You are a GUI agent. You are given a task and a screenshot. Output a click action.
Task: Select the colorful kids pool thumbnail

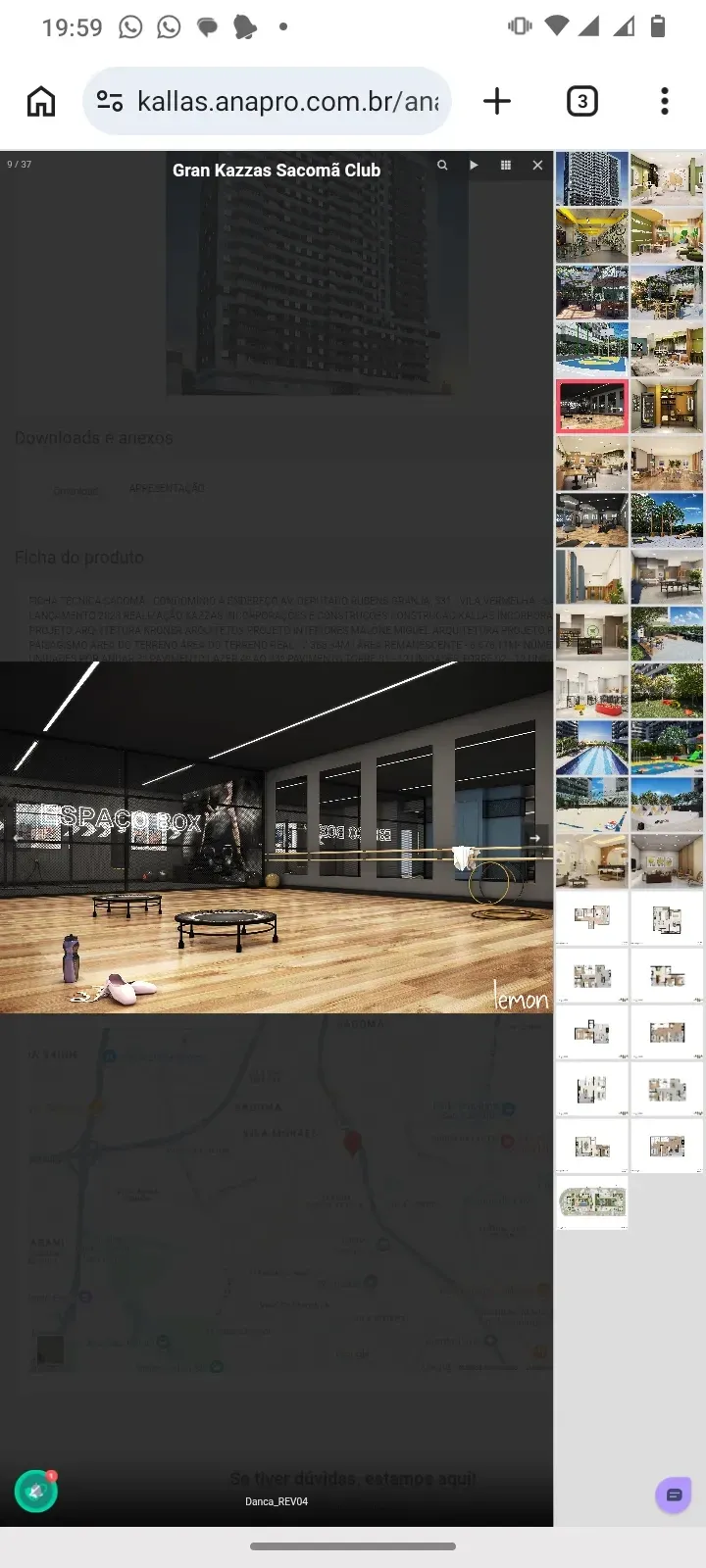(x=667, y=747)
